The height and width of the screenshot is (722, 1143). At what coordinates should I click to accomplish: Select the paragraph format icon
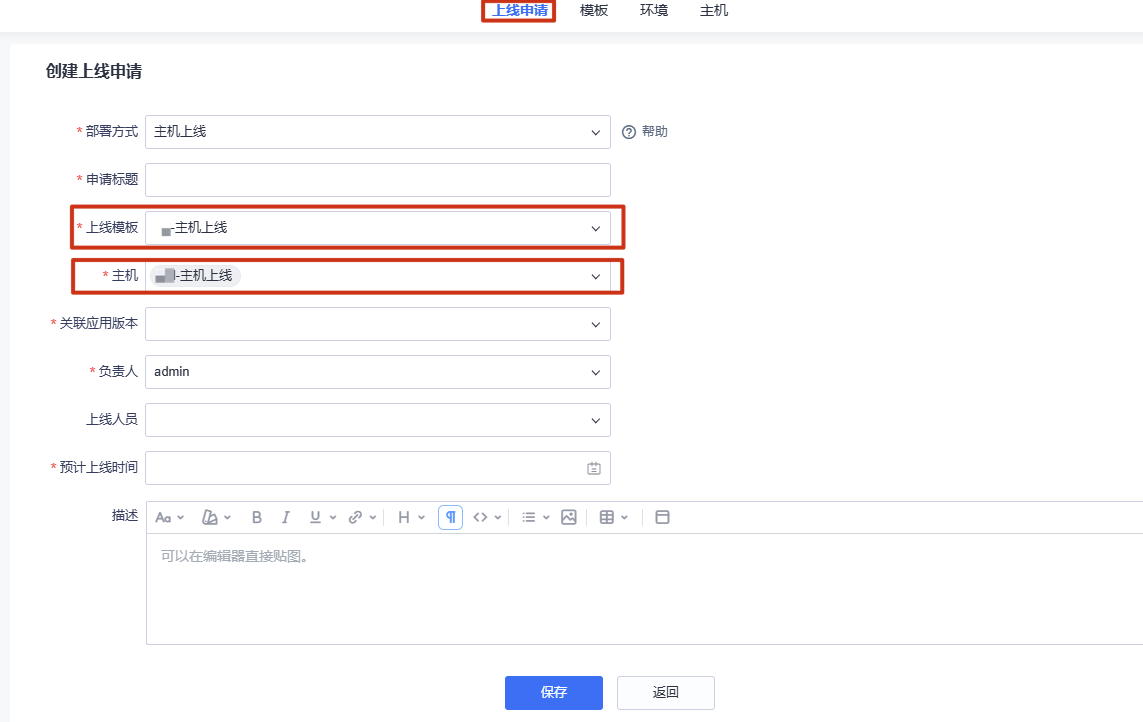click(x=450, y=517)
